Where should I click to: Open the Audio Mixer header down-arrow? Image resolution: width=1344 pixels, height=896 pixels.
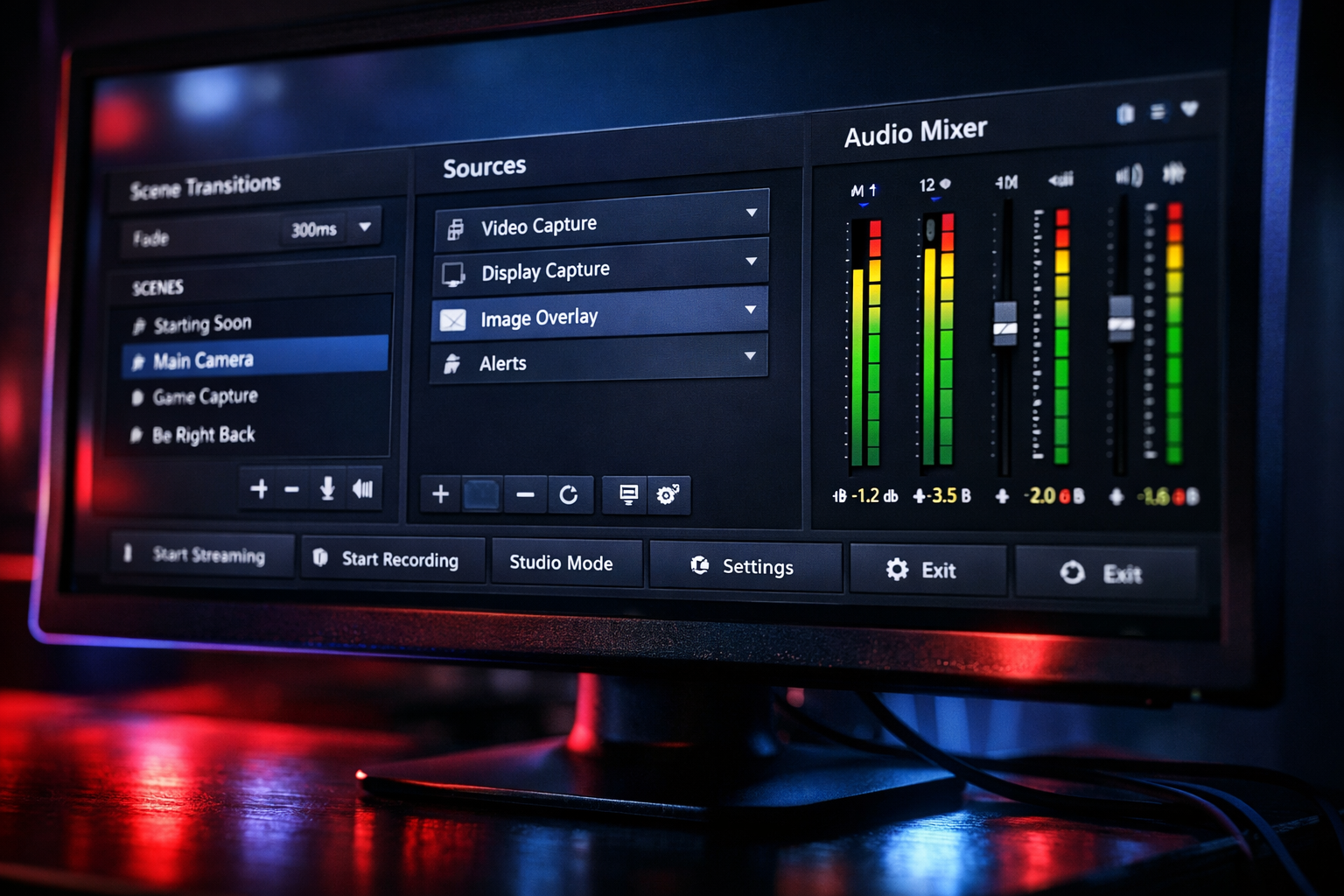(1189, 108)
